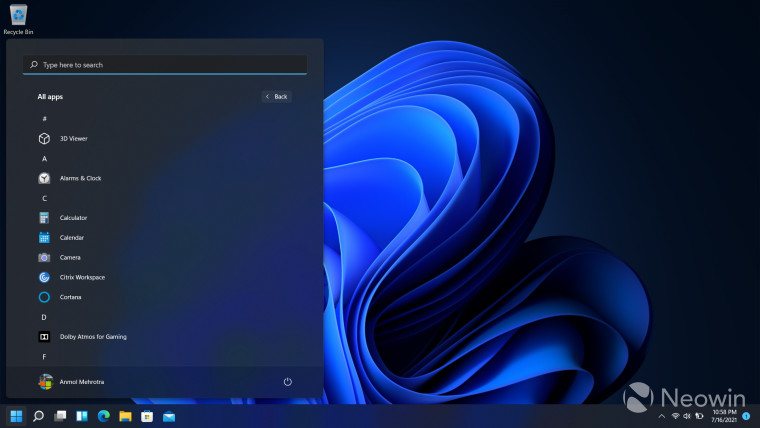Click the Back button in All apps

(277, 96)
